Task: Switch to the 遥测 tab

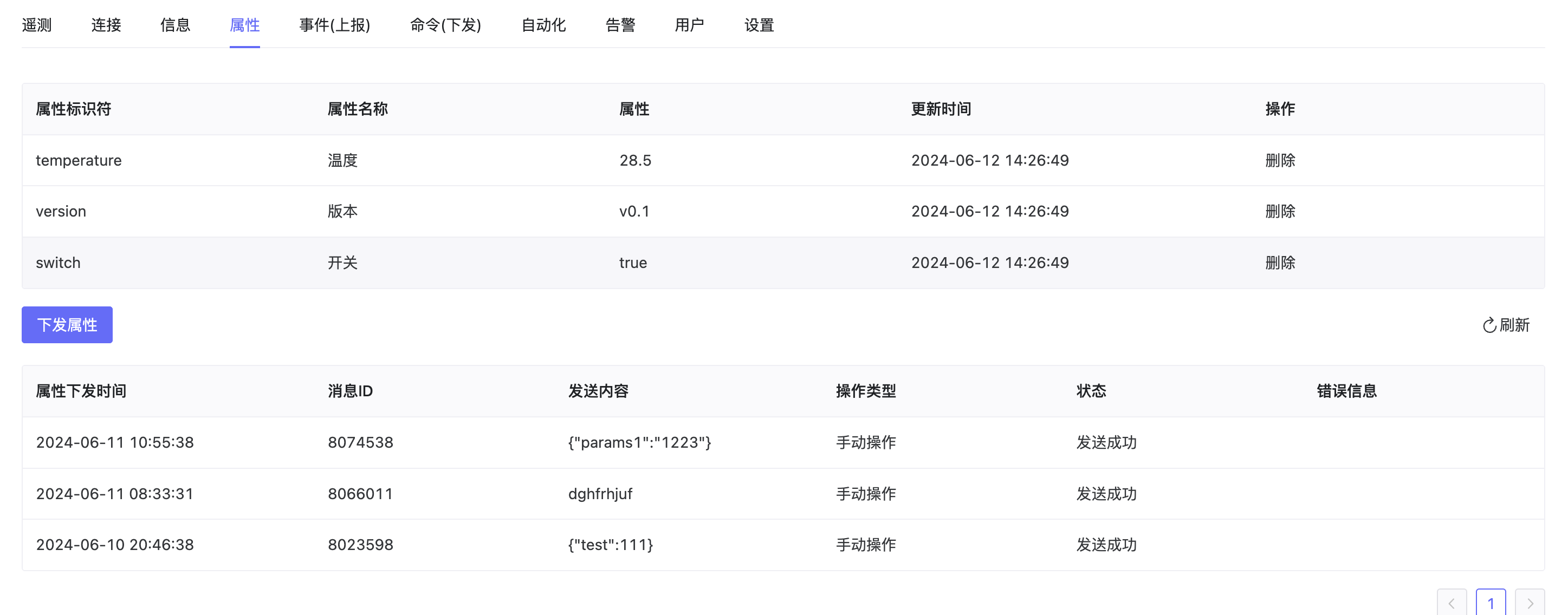Action: (x=36, y=25)
